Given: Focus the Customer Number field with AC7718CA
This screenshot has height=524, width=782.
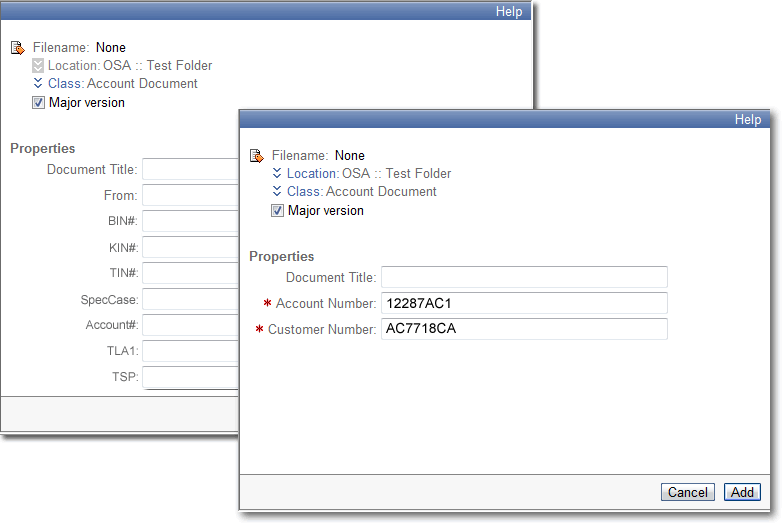Looking at the screenshot, I should pos(524,329).
